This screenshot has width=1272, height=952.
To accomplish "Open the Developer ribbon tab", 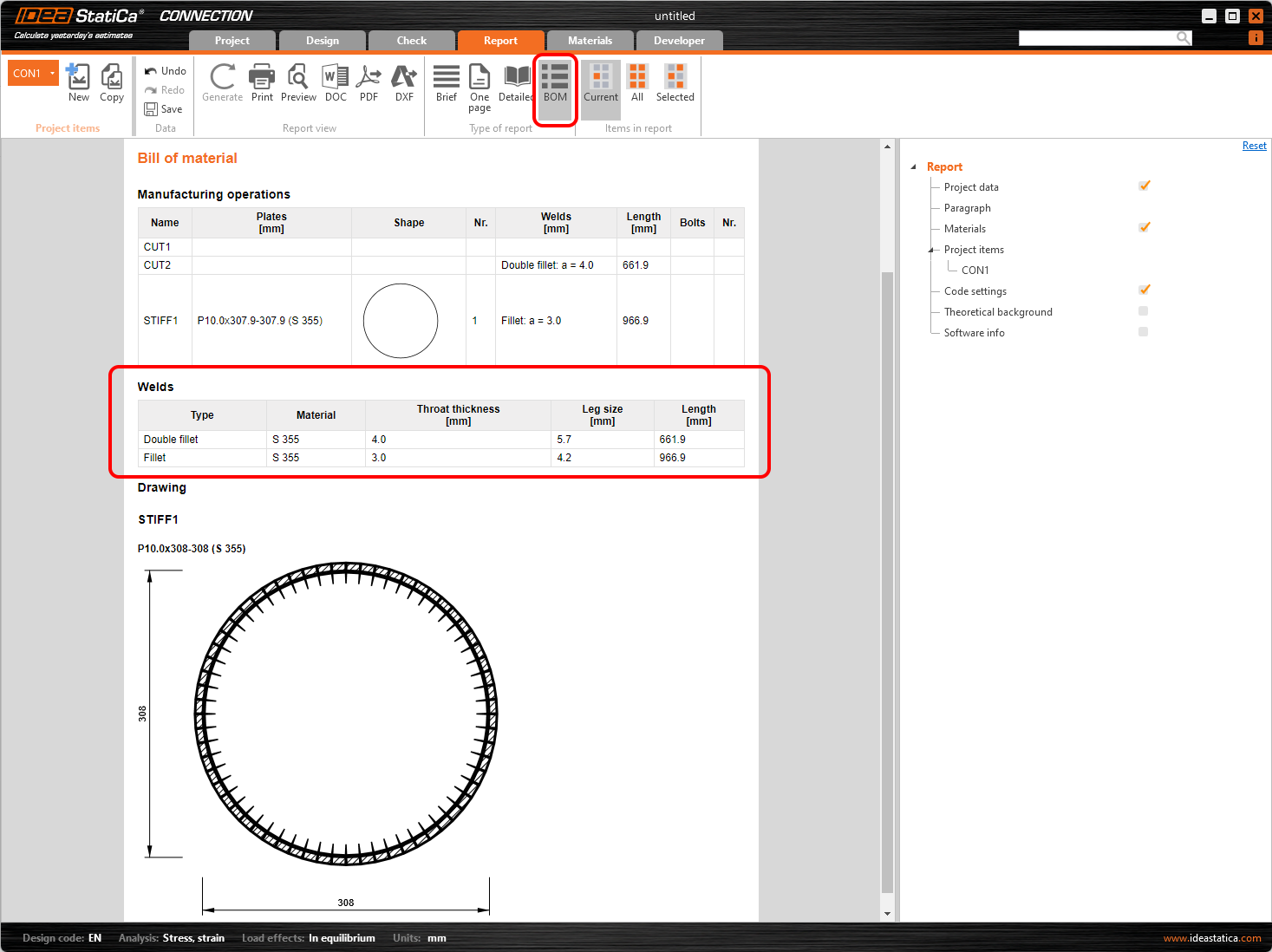I will tap(679, 40).
